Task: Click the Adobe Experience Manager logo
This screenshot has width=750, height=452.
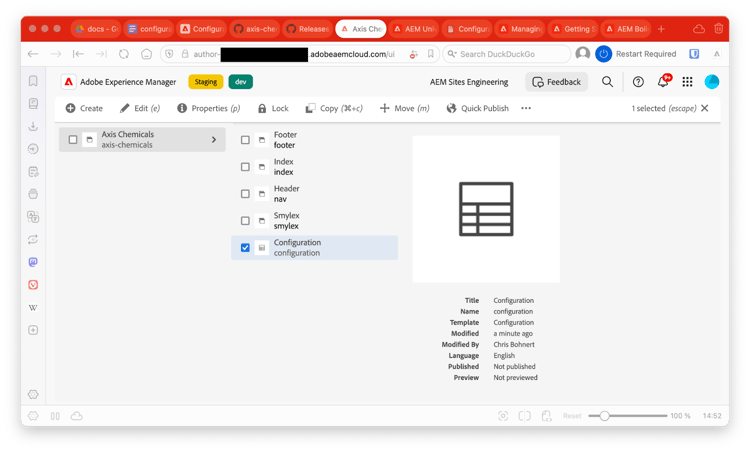Action: [x=68, y=82]
